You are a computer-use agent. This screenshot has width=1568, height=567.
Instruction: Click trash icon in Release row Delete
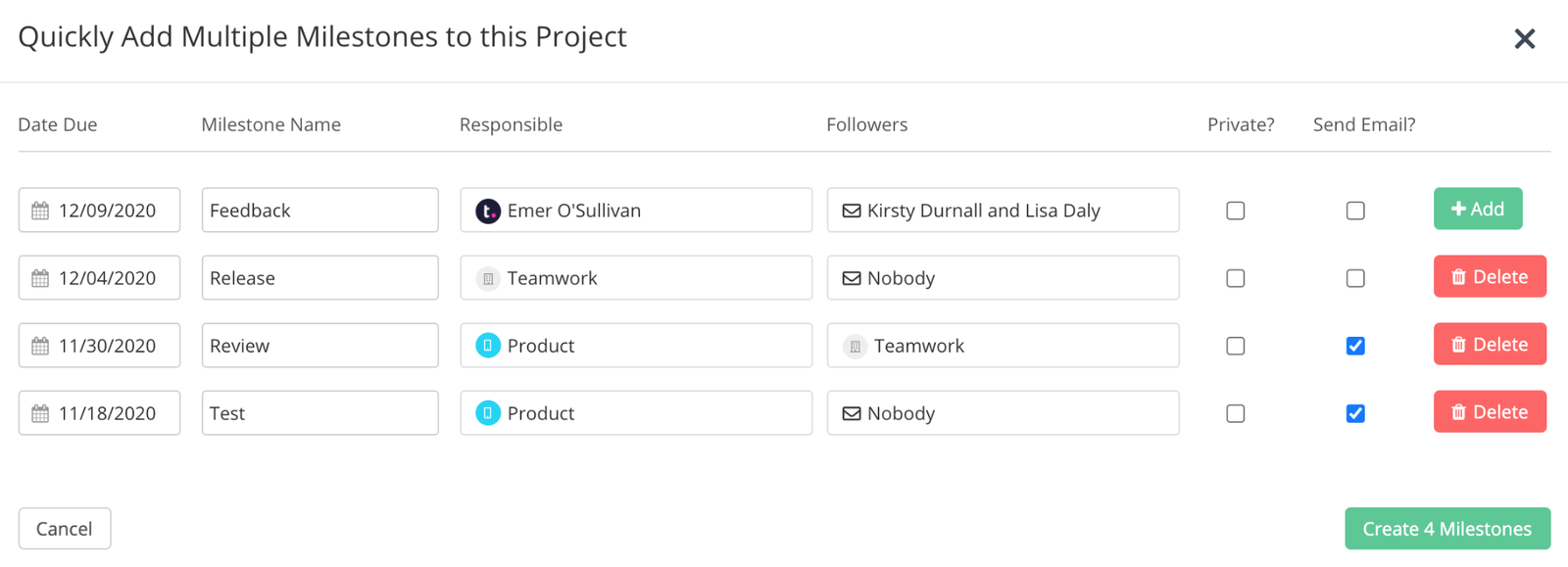click(x=1458, y=278)
